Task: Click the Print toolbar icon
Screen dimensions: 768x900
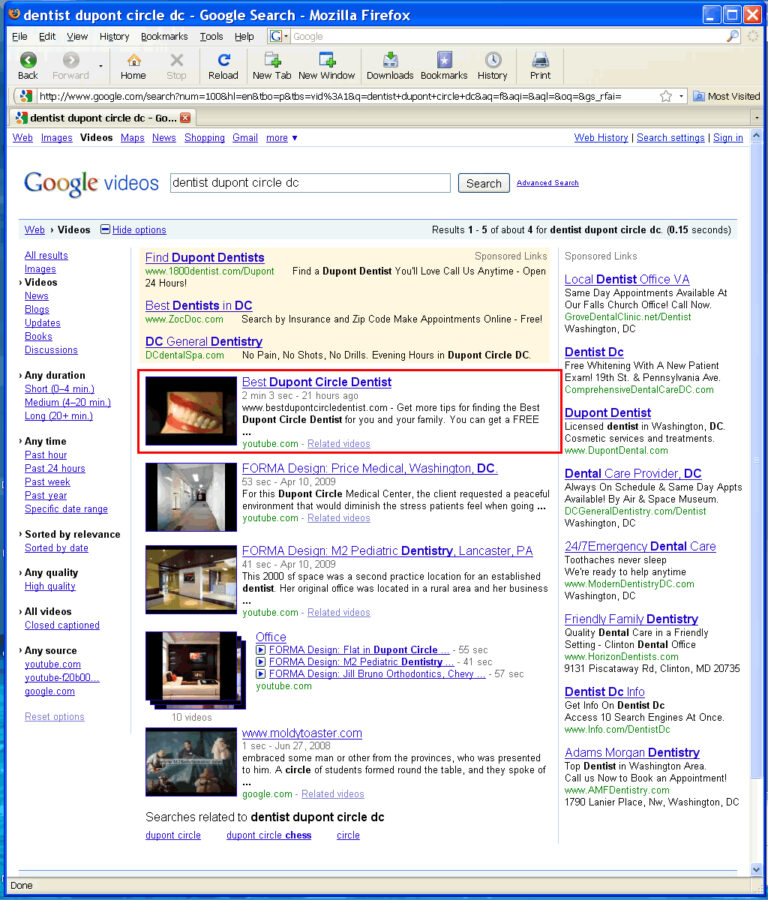Action: coord(540,60)
